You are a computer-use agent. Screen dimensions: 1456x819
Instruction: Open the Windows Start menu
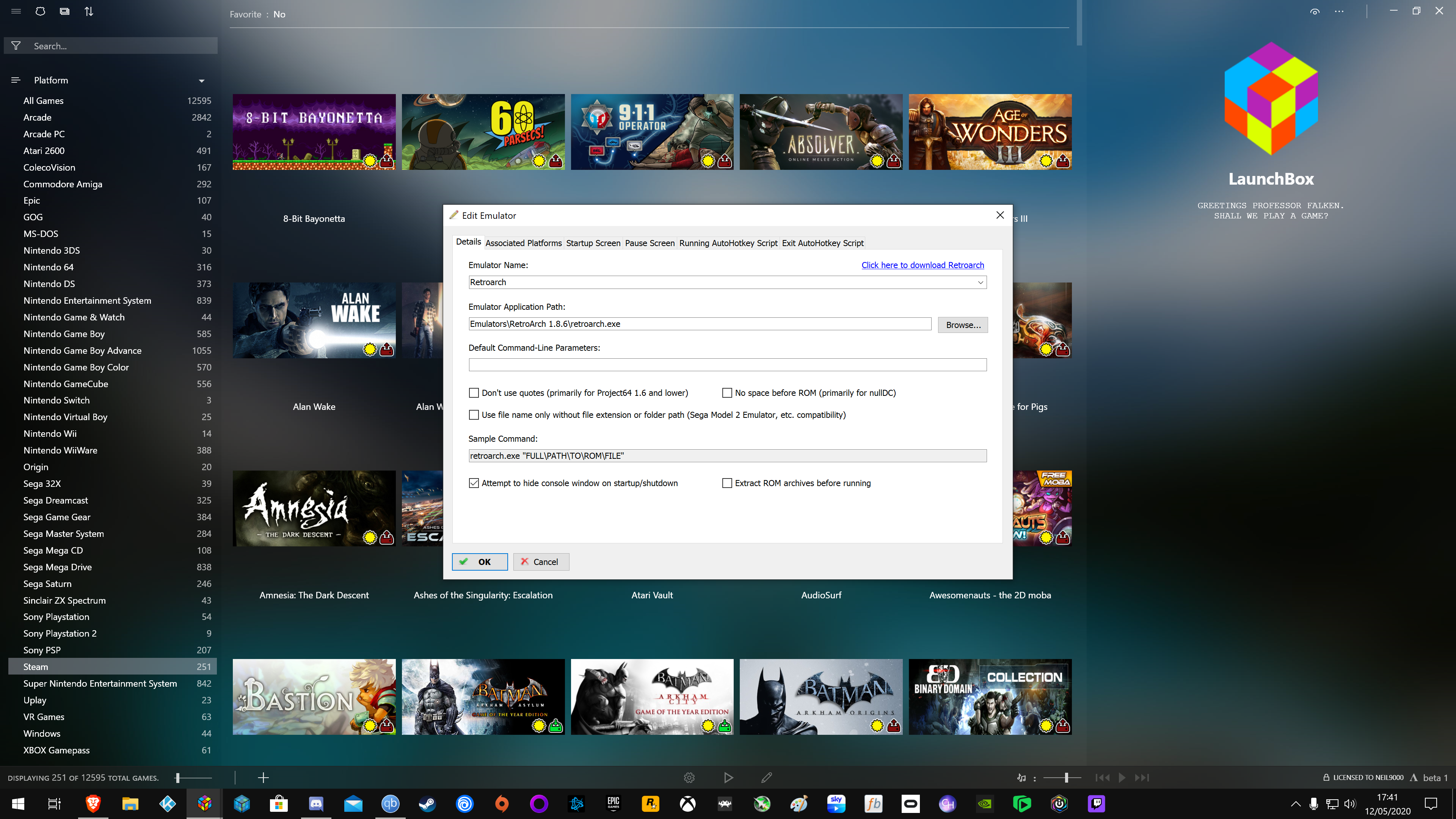point(18,804)
